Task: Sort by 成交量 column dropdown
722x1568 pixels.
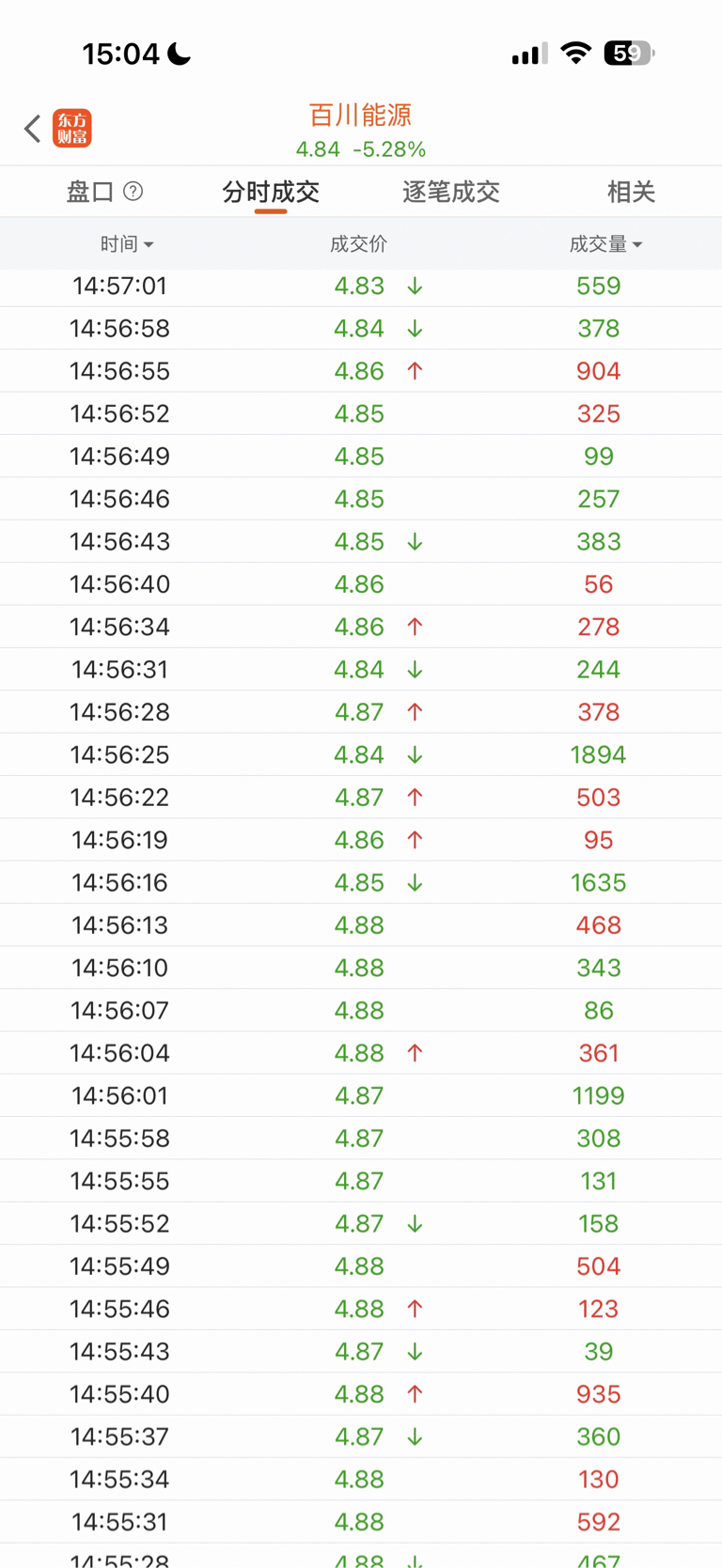Action: (x=605, y=244)
